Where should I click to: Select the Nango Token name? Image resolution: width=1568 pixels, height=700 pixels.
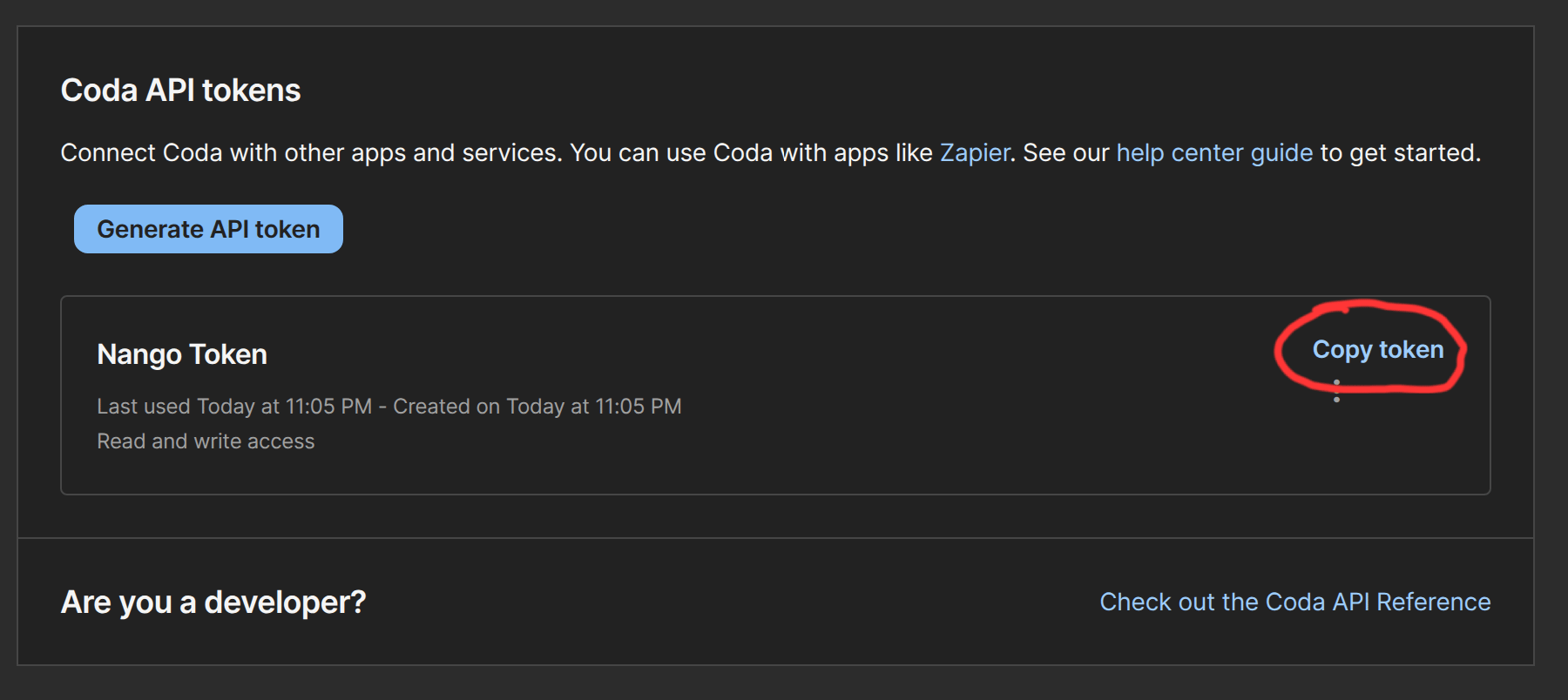pos(182,354)
